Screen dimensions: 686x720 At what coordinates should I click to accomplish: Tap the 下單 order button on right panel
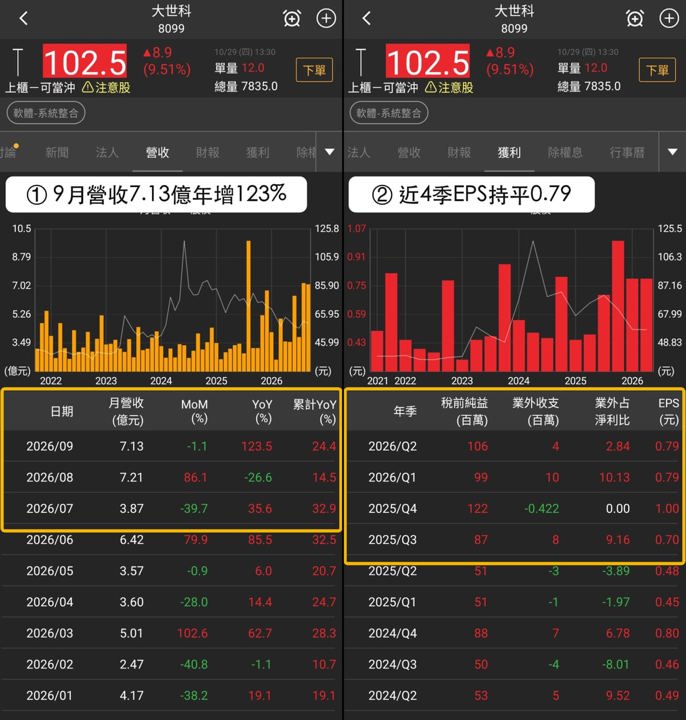coord(657,70)
